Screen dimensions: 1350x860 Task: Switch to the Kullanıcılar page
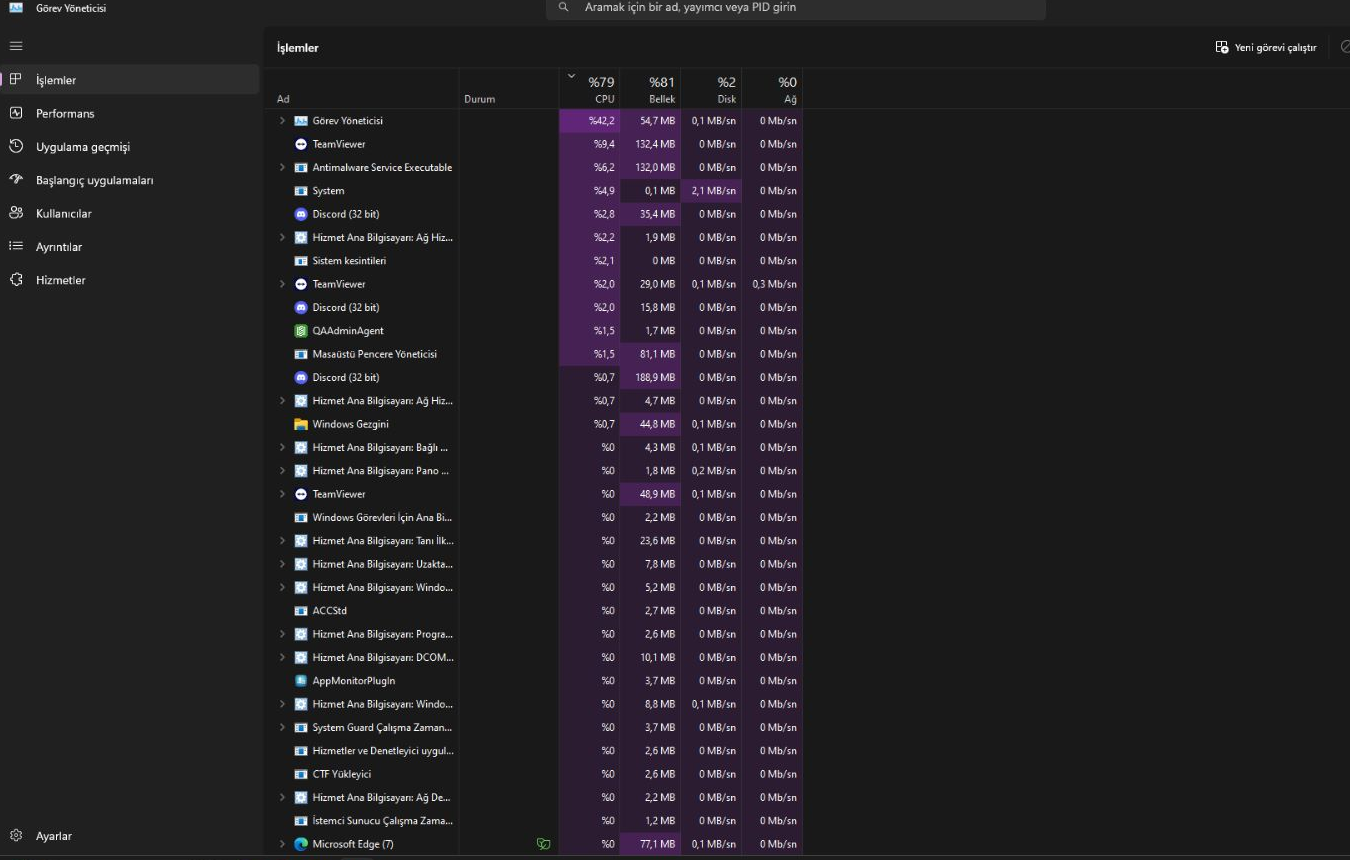pyautogui.click(x=130, y=213)
